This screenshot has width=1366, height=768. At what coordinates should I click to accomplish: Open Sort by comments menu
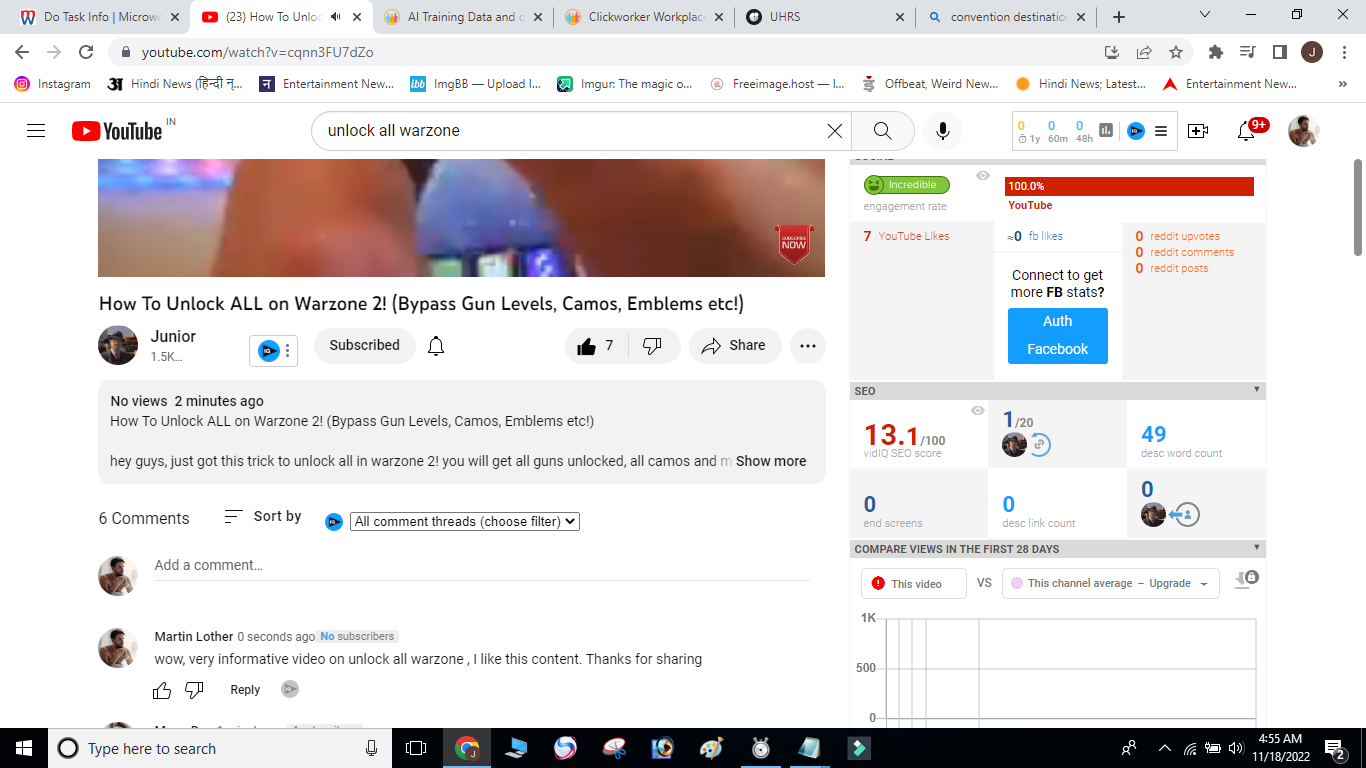[x=263, y=517]
